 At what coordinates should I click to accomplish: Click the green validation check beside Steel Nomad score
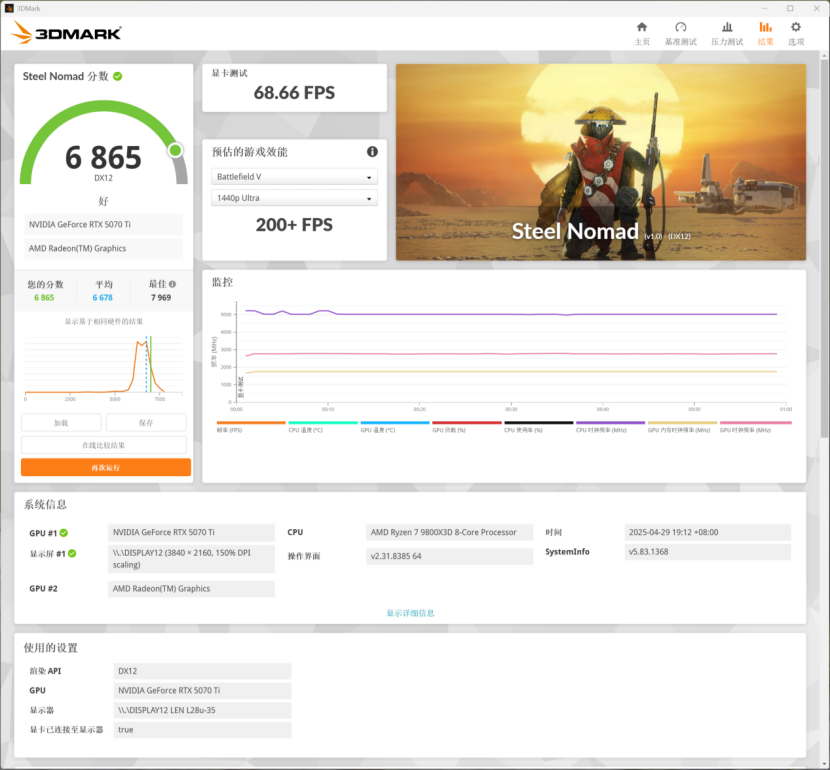[118, 76]
